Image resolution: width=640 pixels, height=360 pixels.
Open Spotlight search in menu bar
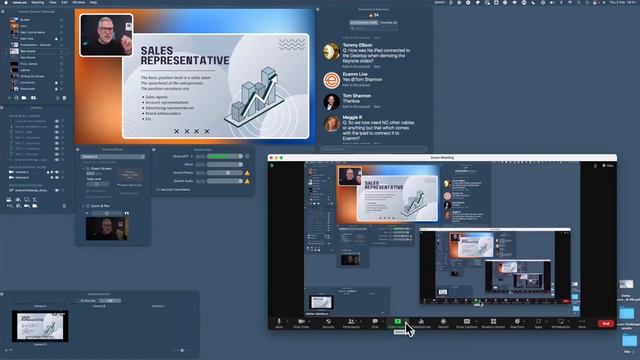(579, 2)
